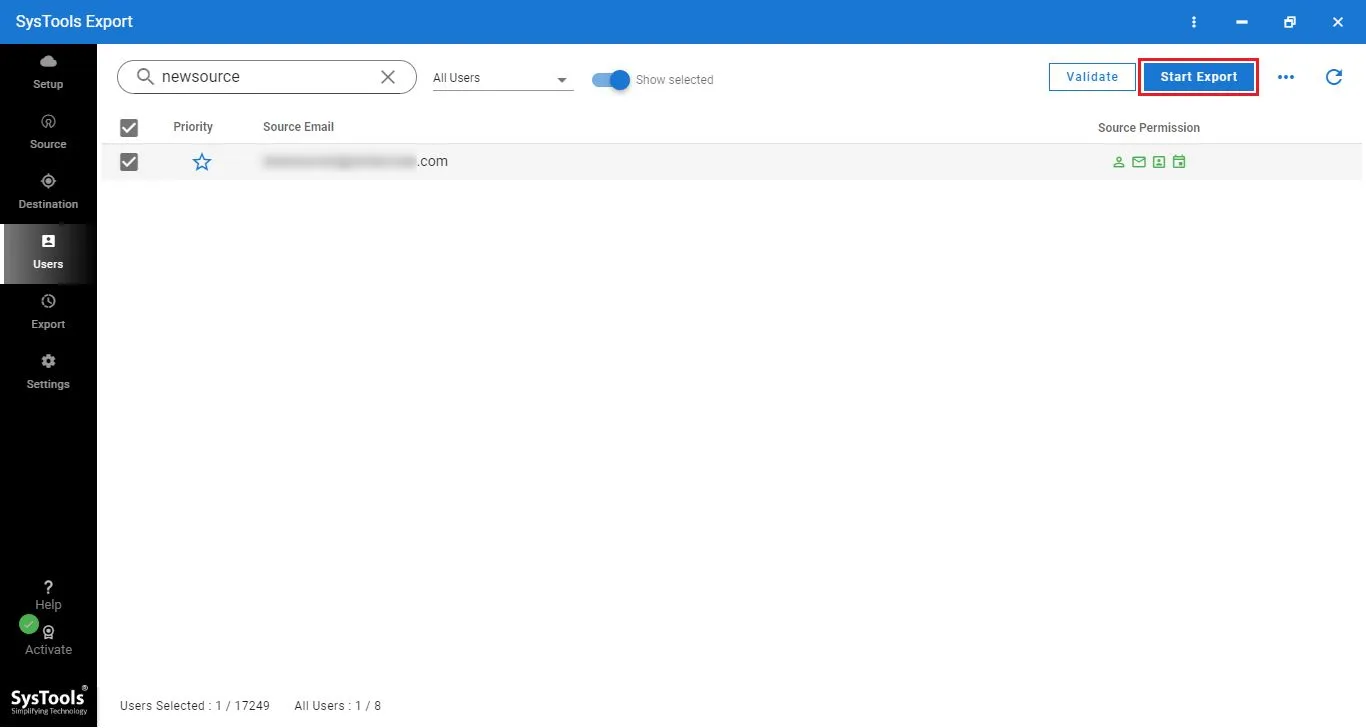
Task: Open the three-dot more options menu
Action: [1286, 77]
